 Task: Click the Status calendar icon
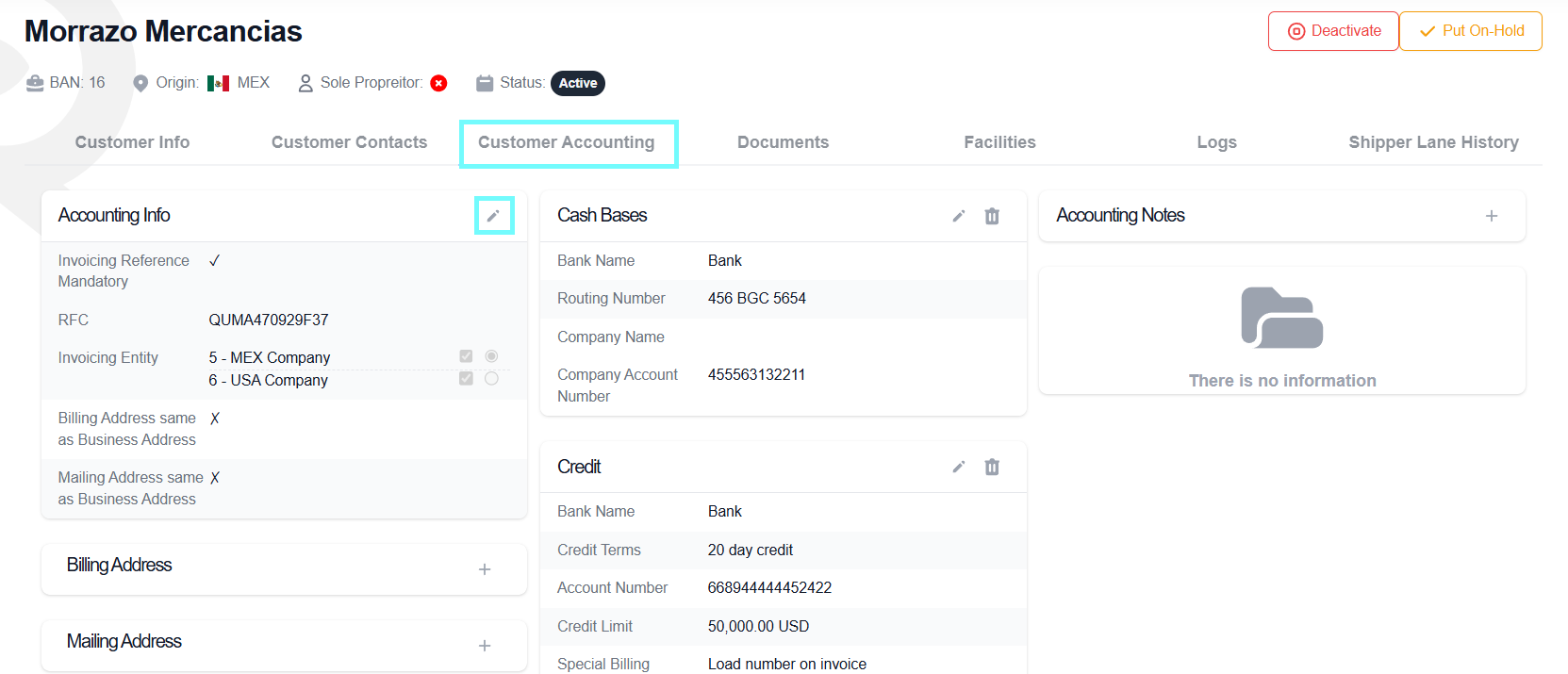[x=485, y=83]
